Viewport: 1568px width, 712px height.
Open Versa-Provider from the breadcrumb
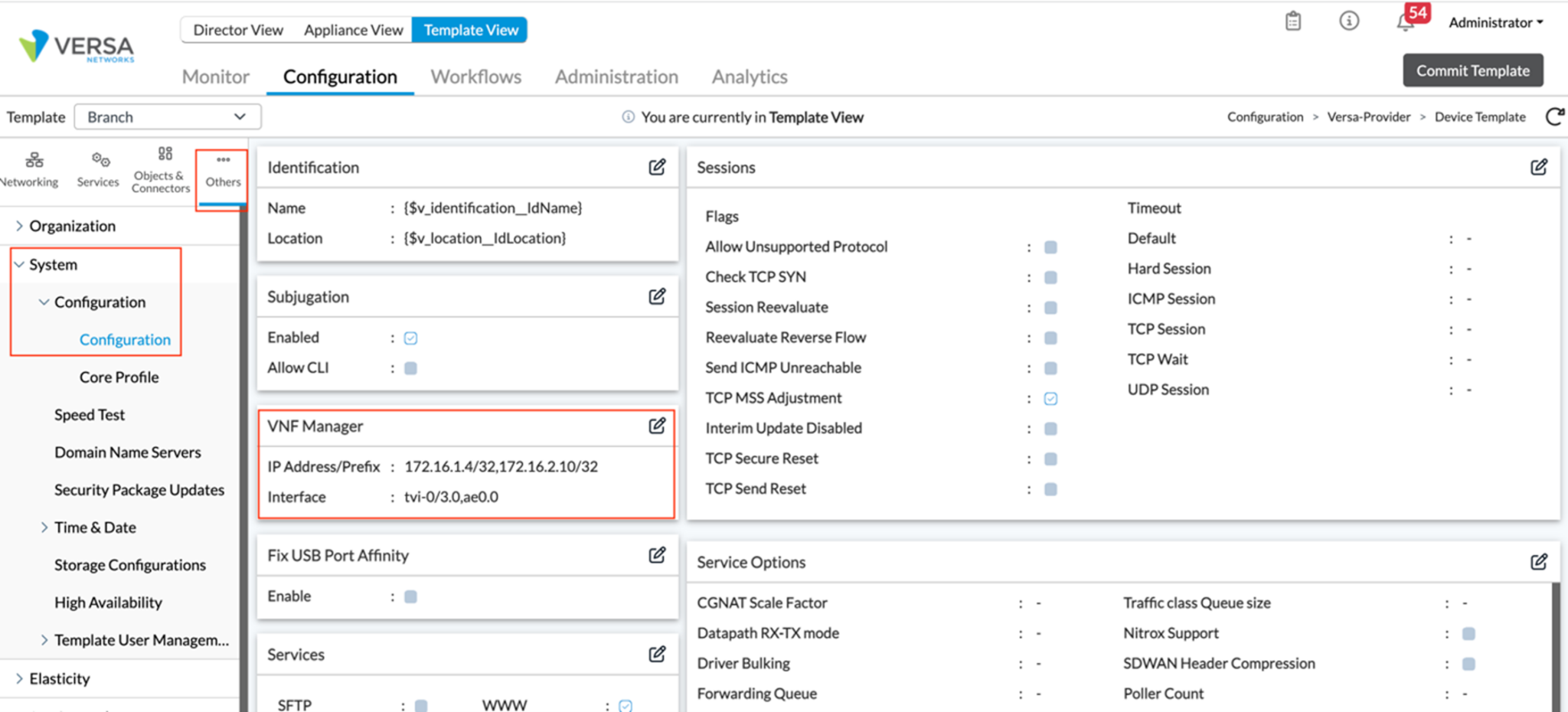click(x=1368, y=116)
